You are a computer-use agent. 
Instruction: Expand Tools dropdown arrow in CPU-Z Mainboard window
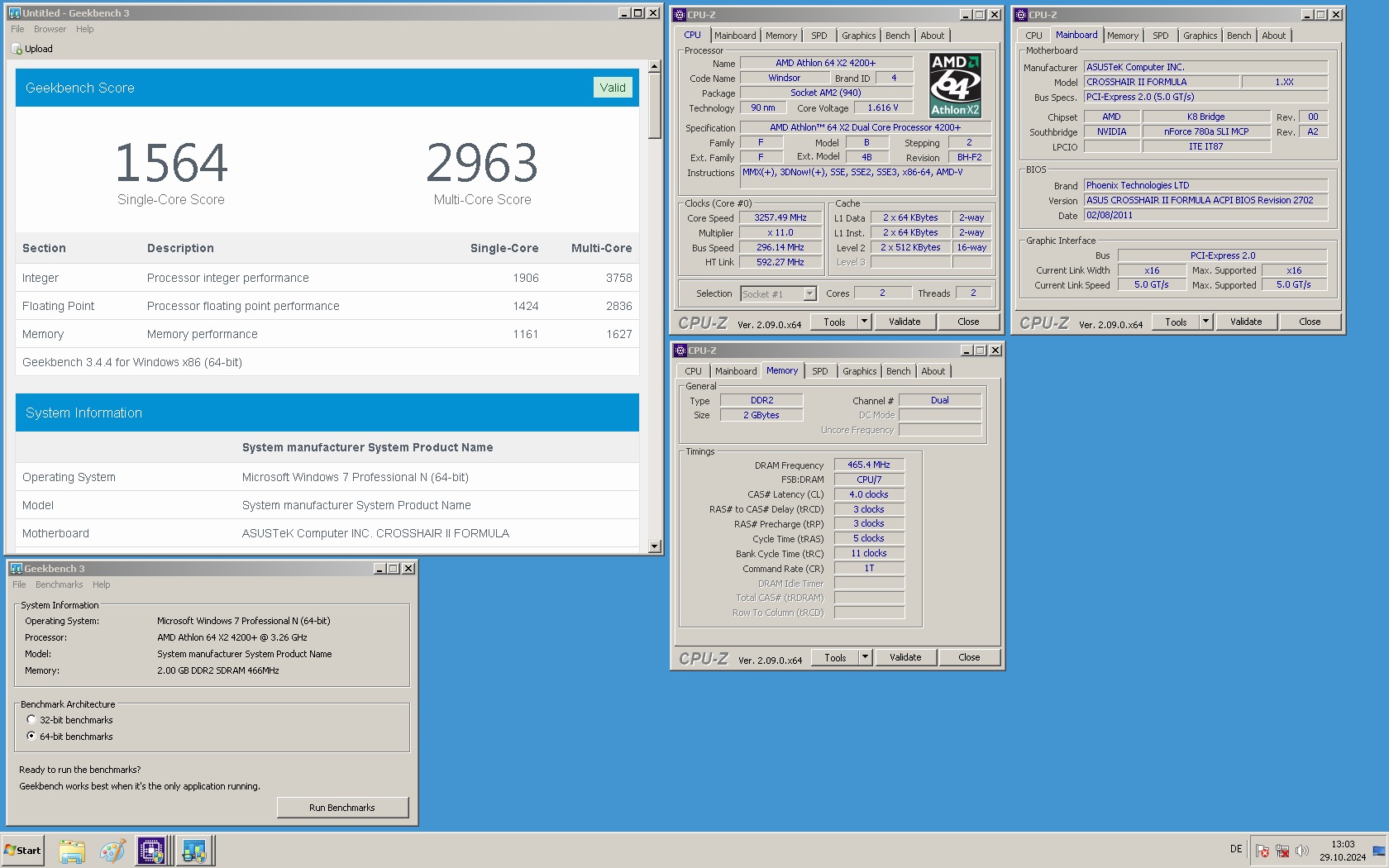(x=1206, y=322)
